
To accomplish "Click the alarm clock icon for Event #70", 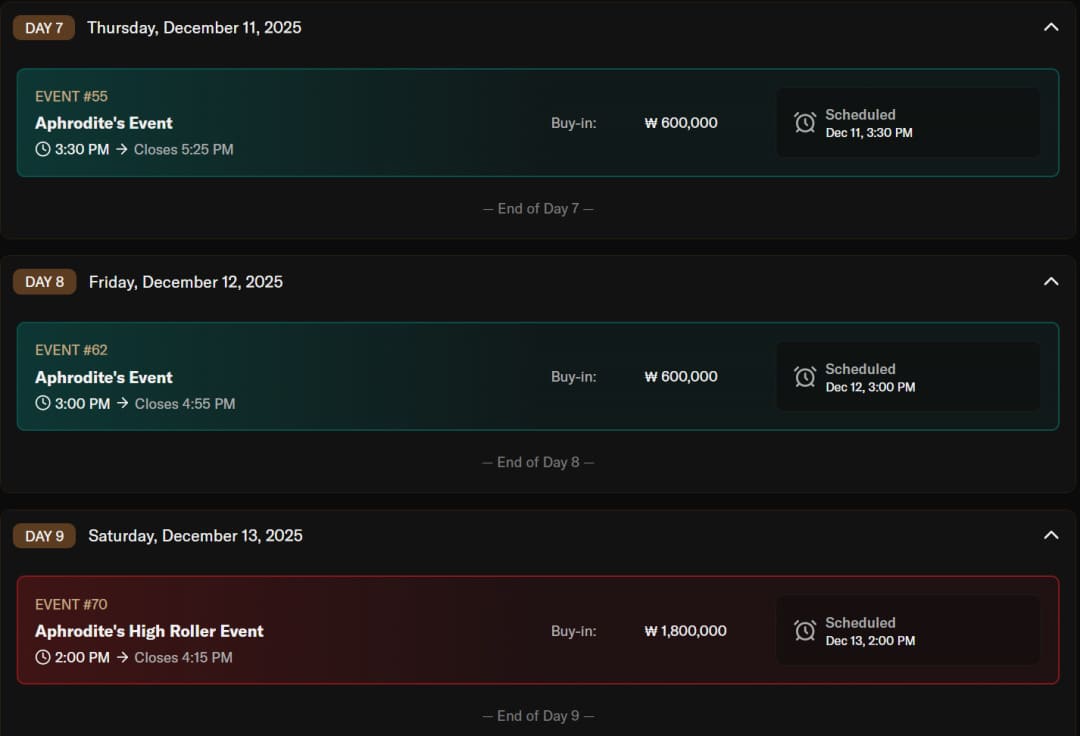I will click(x=805, y=631).
